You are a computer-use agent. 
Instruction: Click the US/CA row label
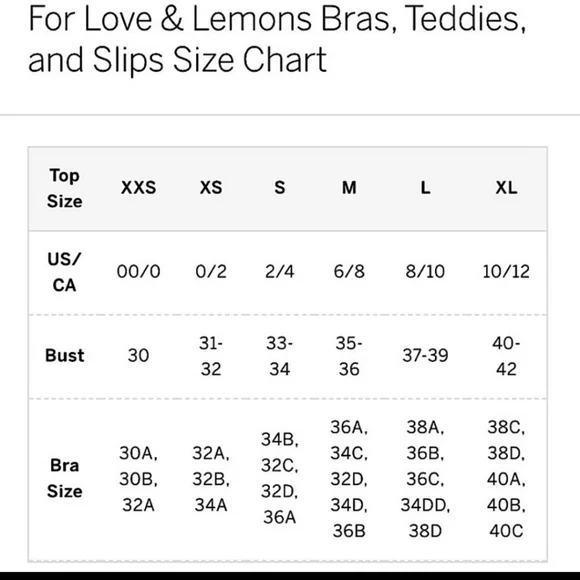click(x=64, y=272)
